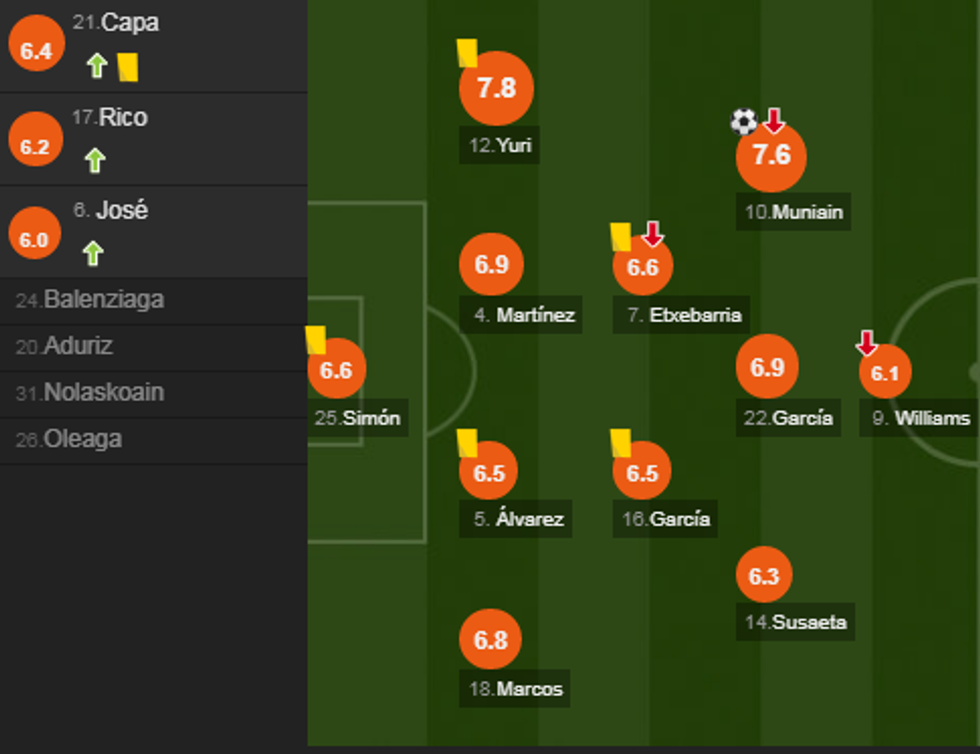
Task: Select Marcos' 6.8 rating circle
Action: click(491, 640)
